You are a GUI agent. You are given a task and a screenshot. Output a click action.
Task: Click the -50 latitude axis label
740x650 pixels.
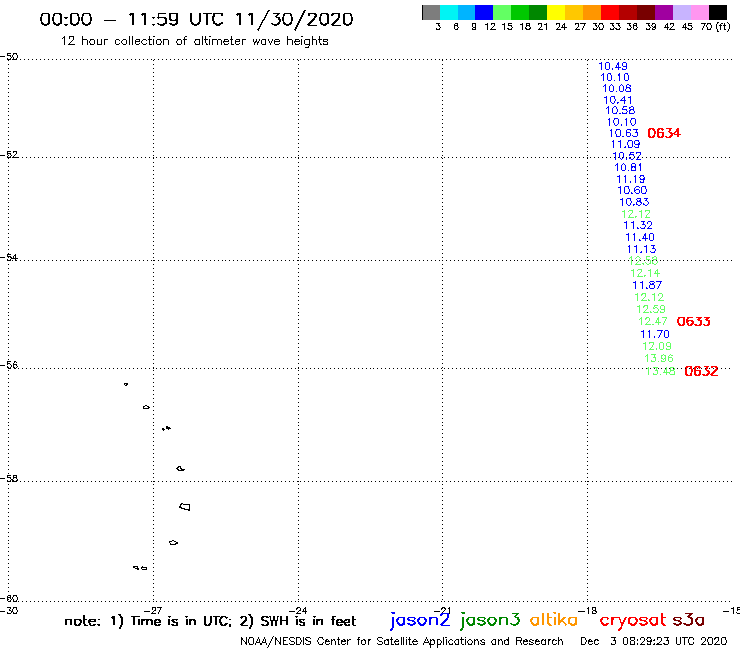(x=9, y=57)
